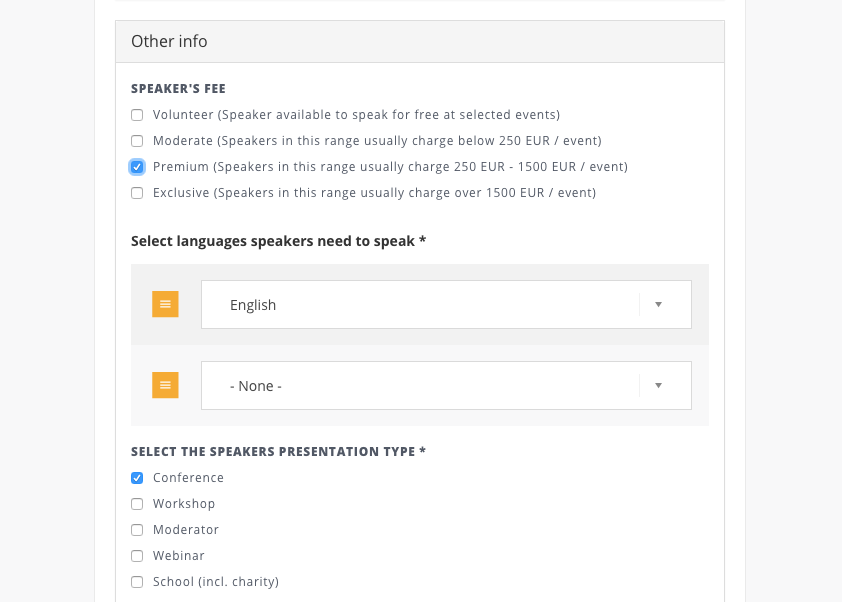
Task: Open the None language dropdown
Action: coord(420,386)
